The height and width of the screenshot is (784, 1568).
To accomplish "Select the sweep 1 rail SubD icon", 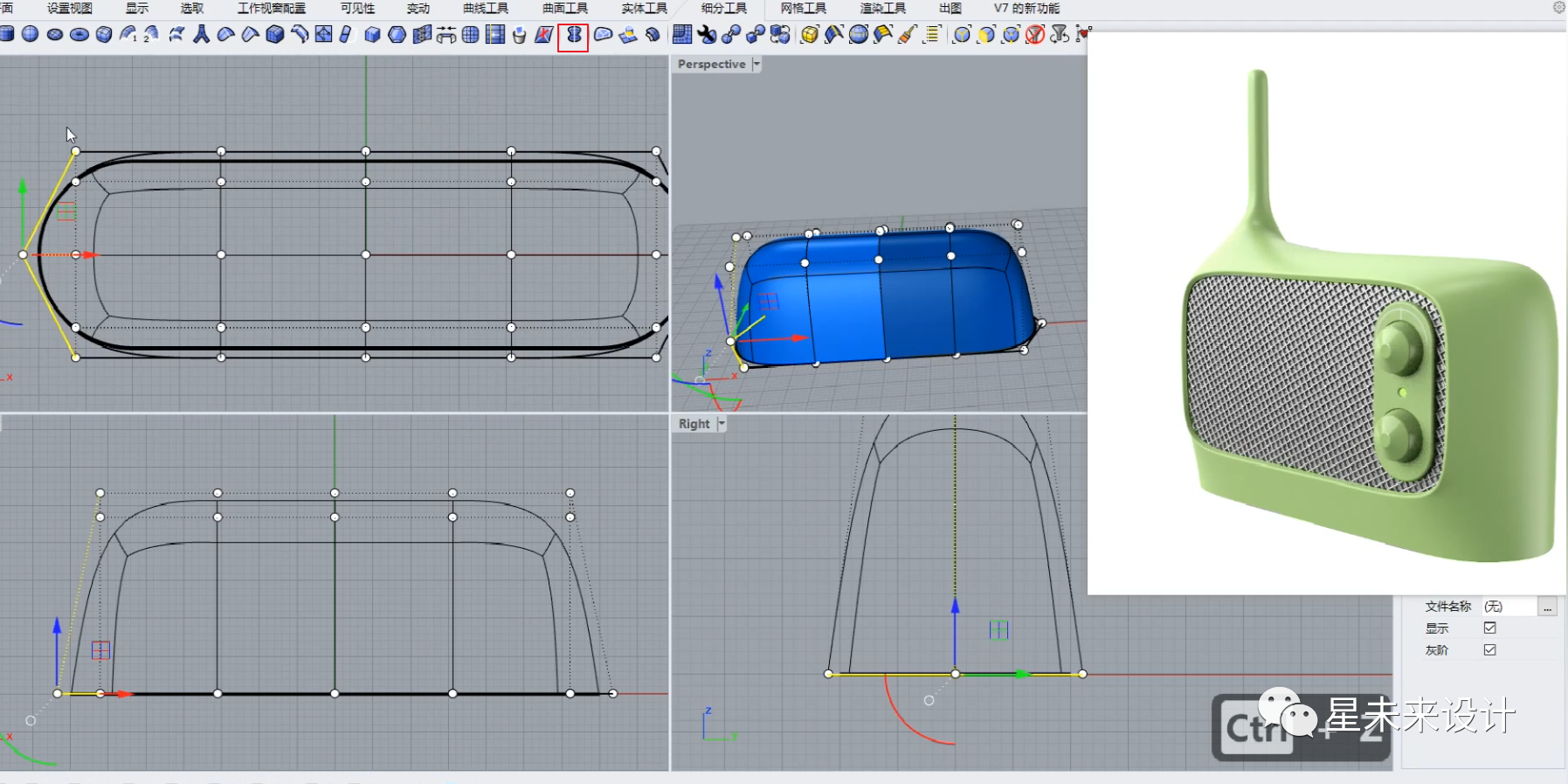I will 128,34.
